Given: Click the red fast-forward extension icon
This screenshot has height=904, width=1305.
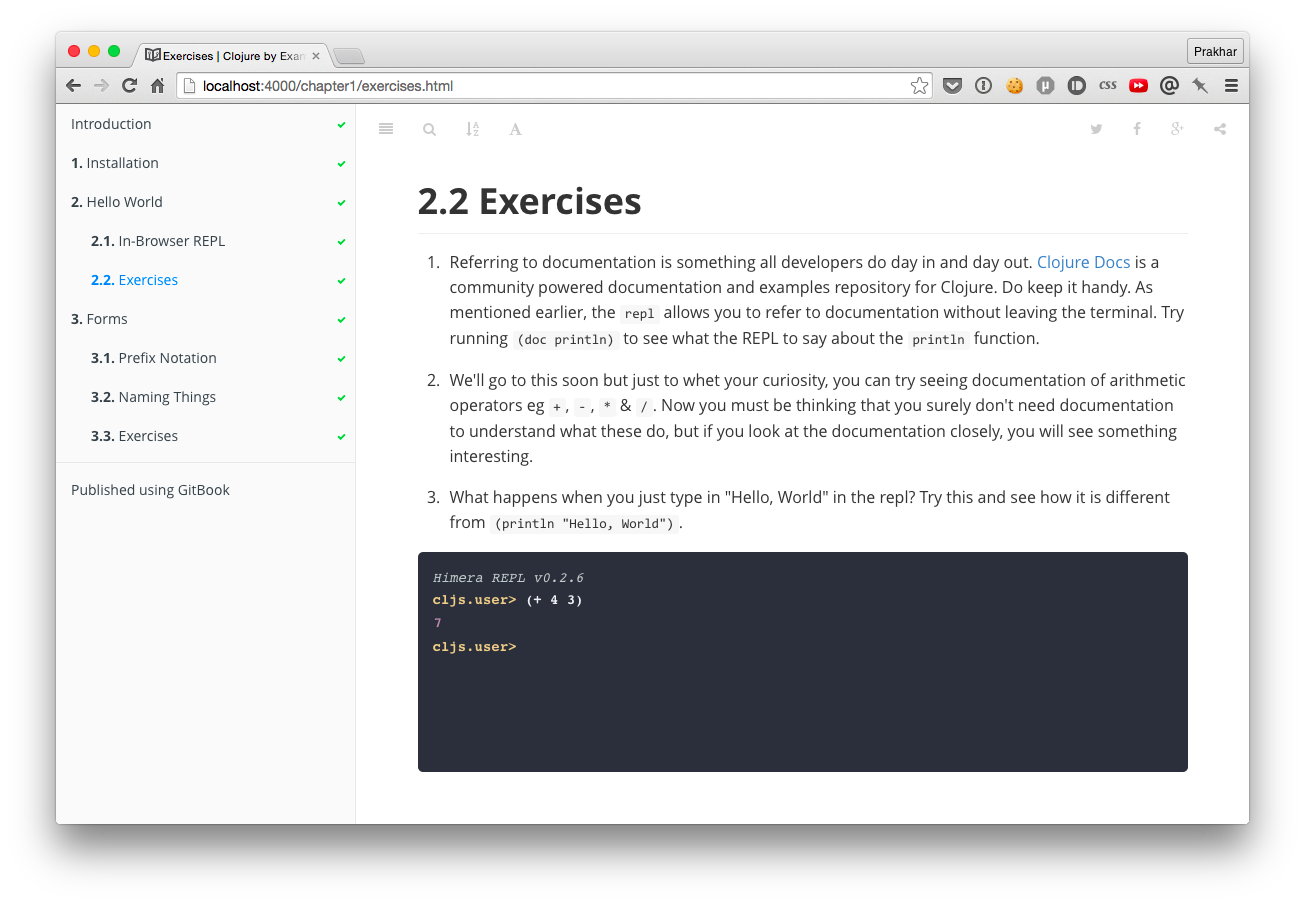Looking at the screenshot, I should pyautogui.click(x=1138, y=86).
